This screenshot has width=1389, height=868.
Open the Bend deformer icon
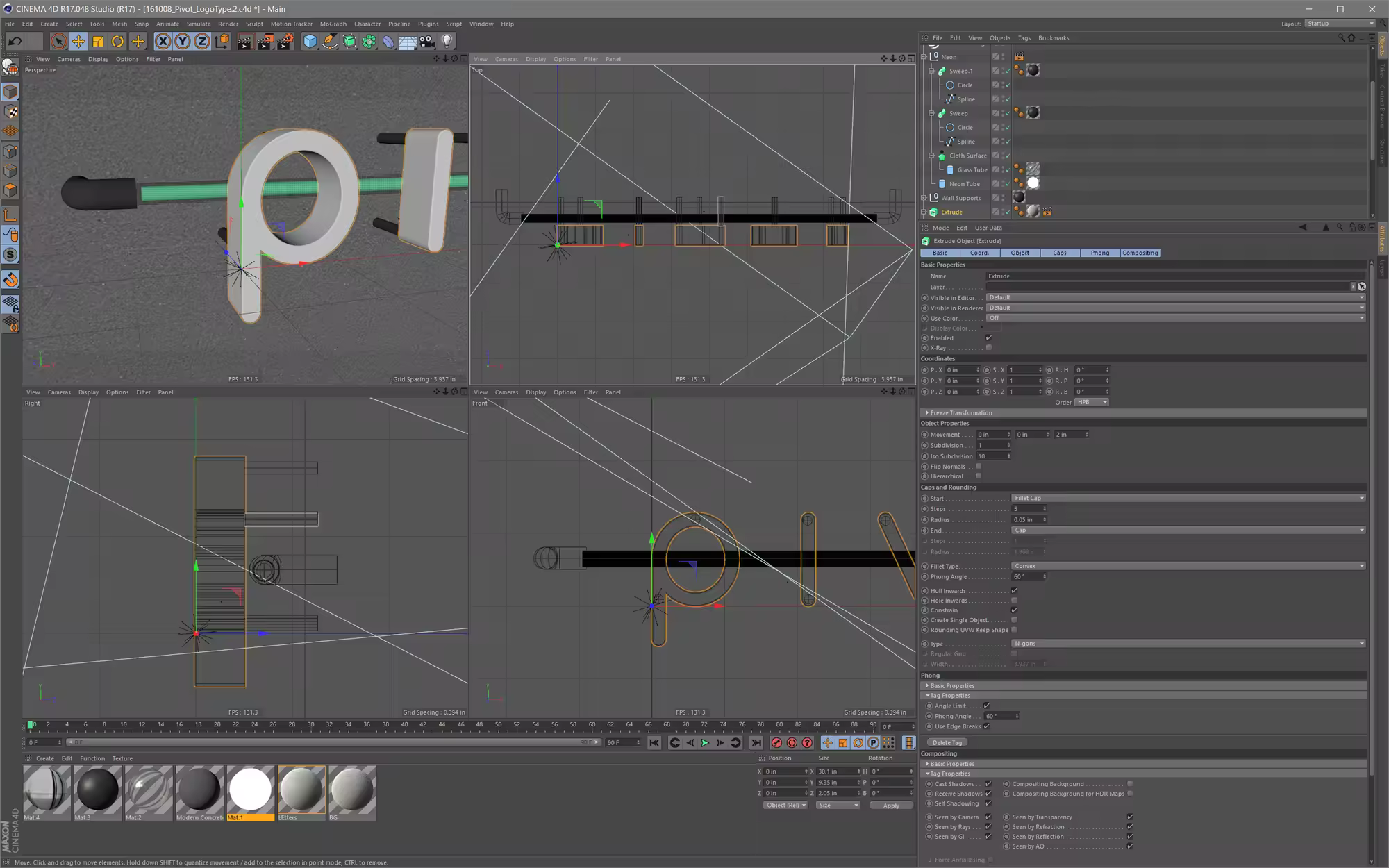click(388, 42)
